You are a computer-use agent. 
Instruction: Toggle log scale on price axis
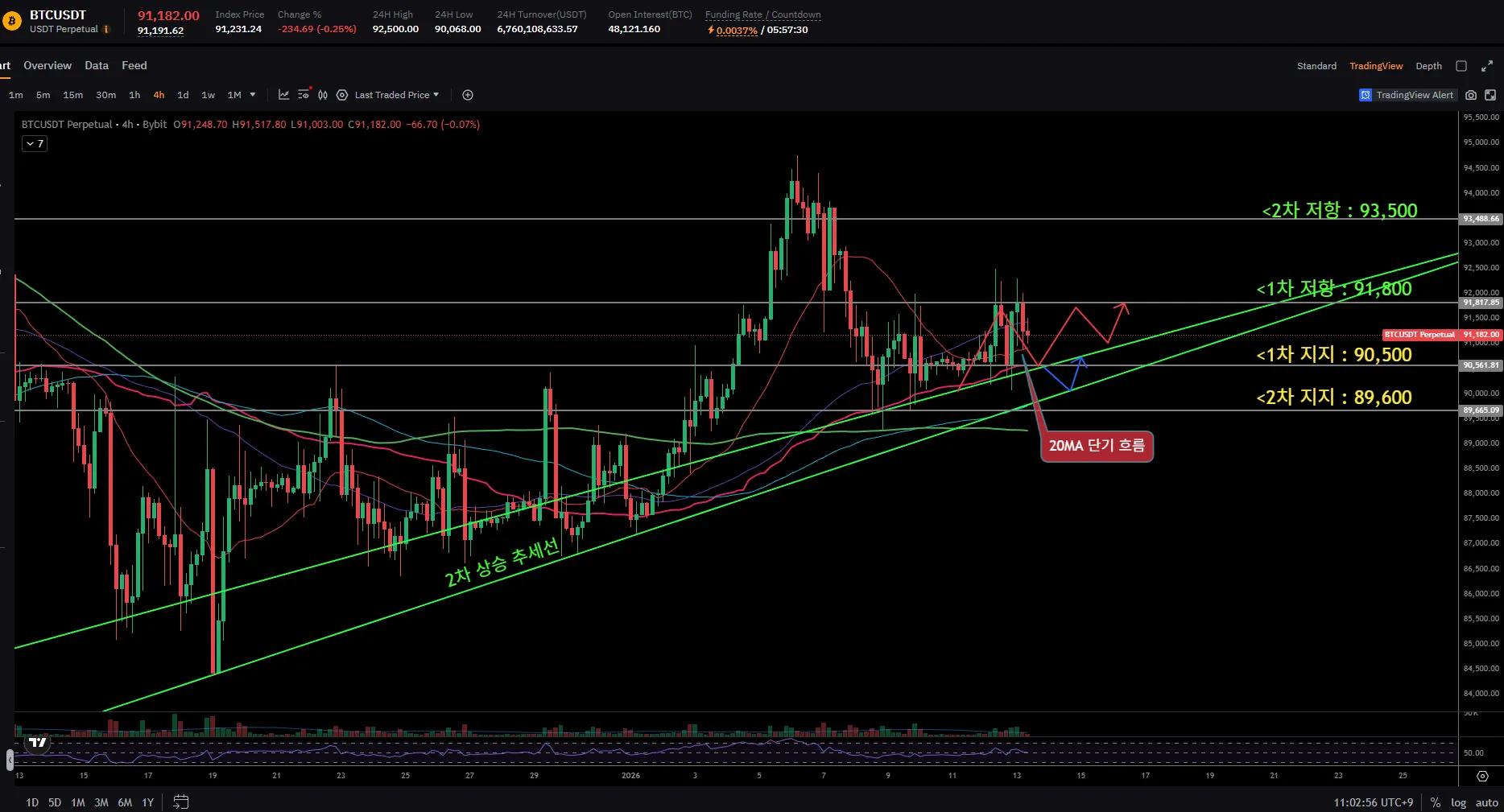(x=1458, y=802)
